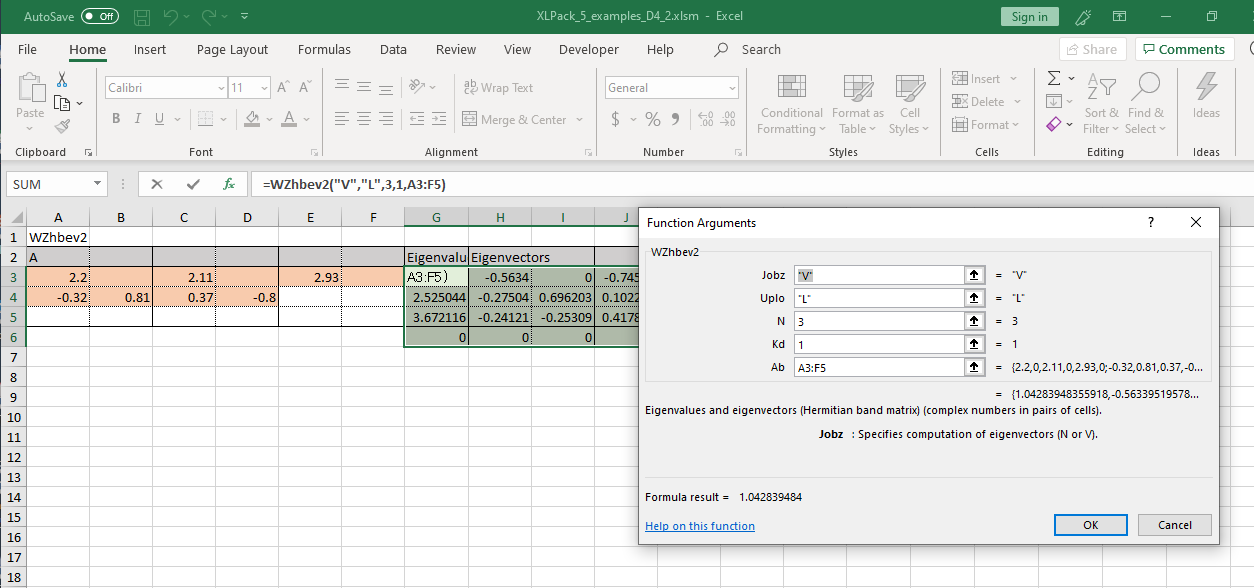This screenshot has height=588, width=1254.
Task: Open Font Color dropdown arrow
Action: [x=307, y=119]
